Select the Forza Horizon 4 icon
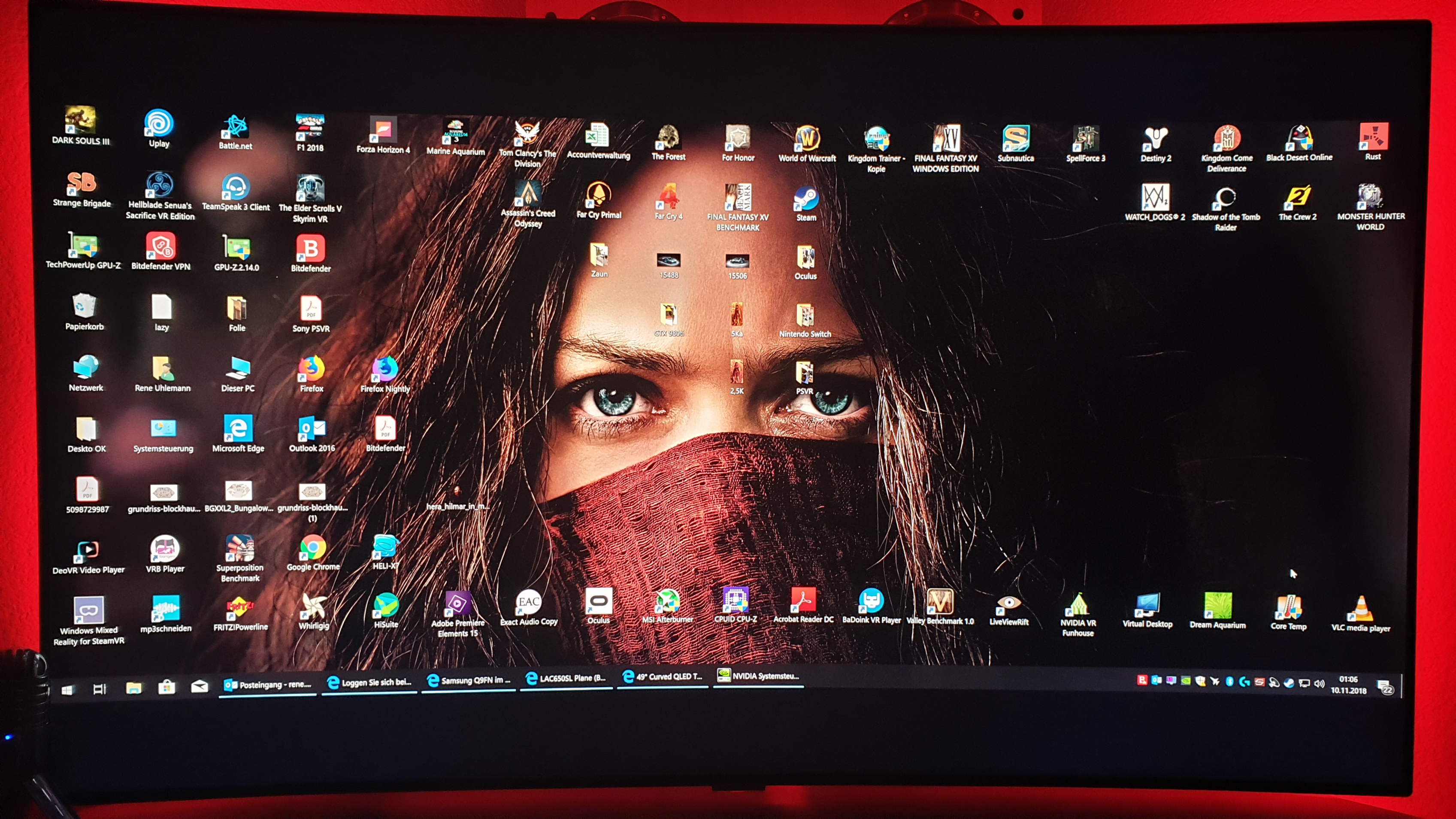1456x819 pixels. pyautogui.click(x=383, y=136)
